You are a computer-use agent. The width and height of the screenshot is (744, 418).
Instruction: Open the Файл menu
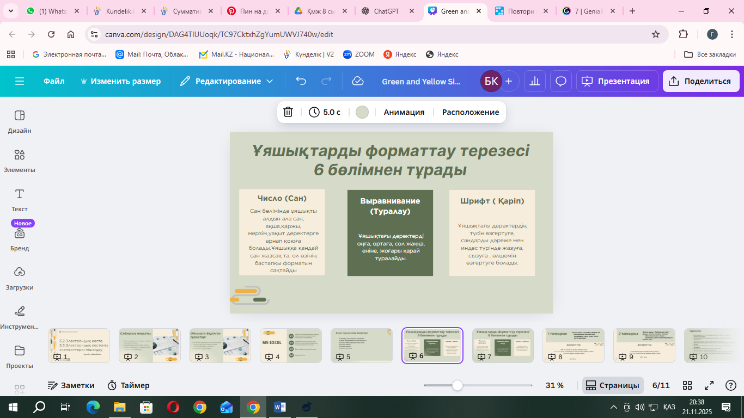[54, 81]
